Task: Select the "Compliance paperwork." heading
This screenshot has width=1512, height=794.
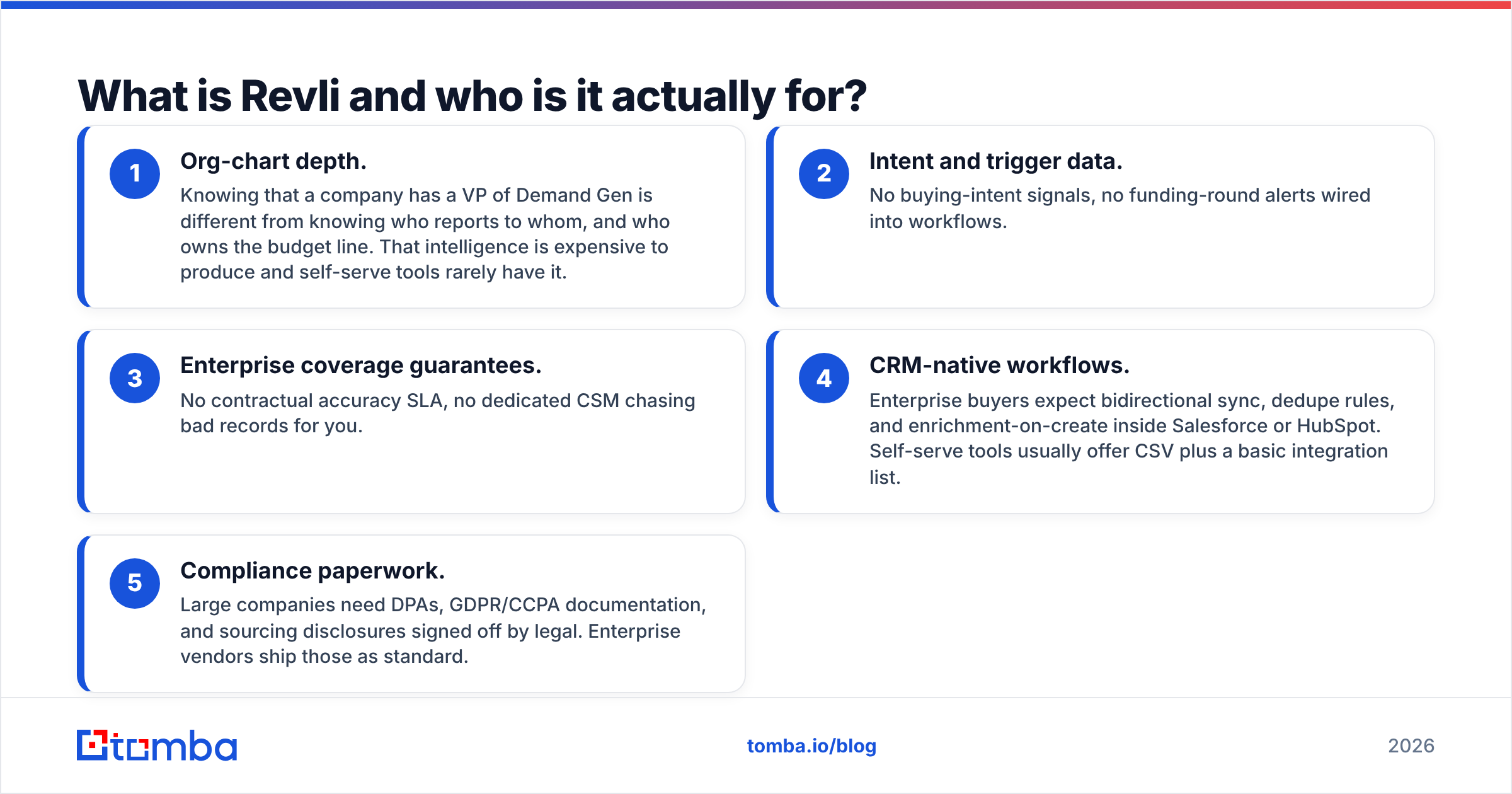Action: 312,571
